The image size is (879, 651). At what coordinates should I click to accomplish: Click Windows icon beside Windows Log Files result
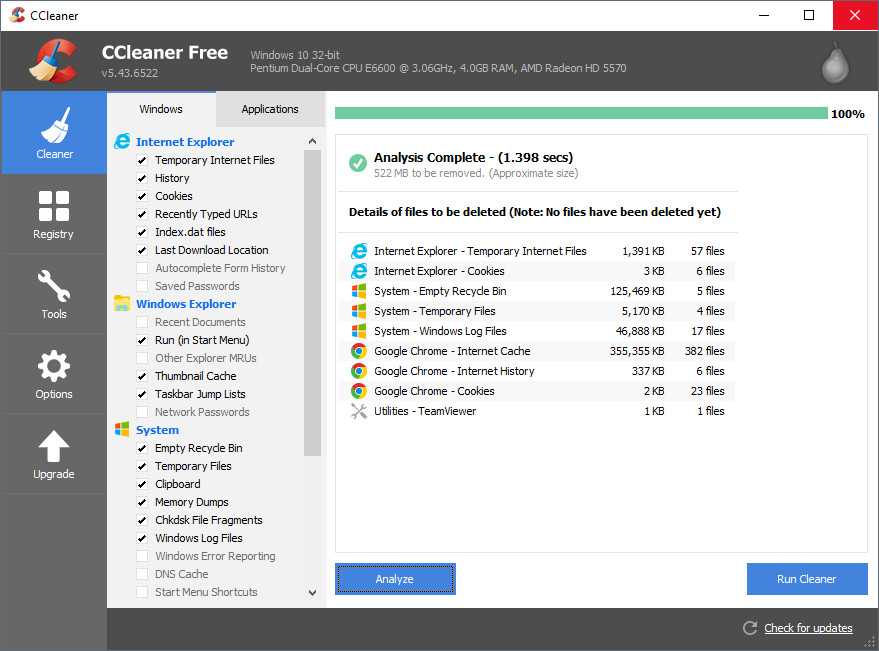[x=359, y=331]
